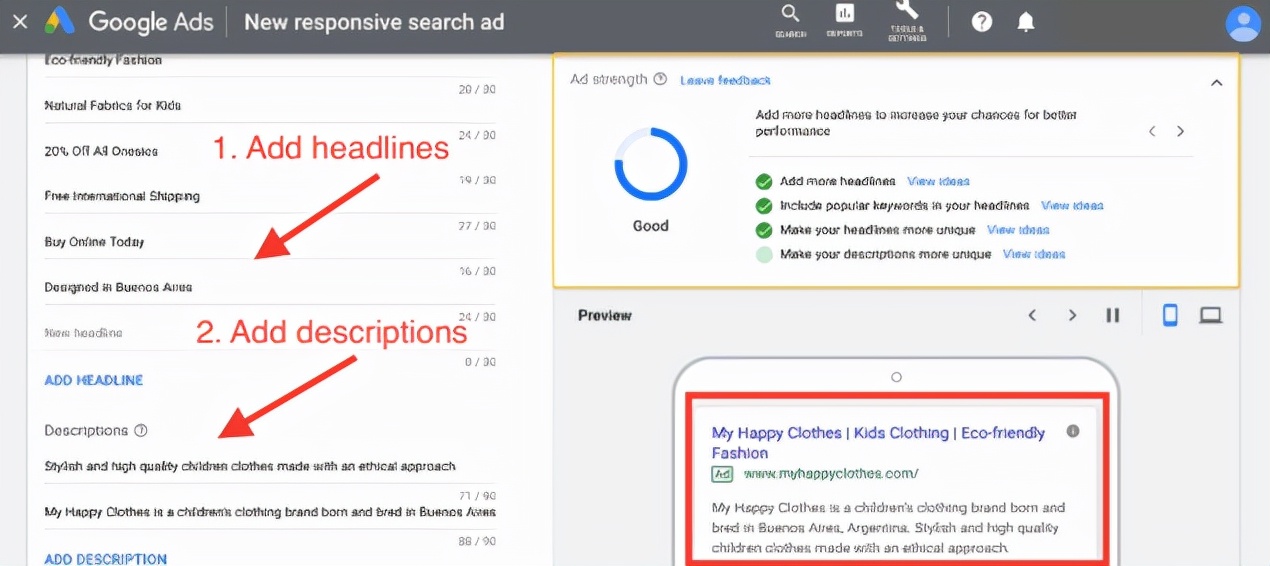Click green check beside Add more headlines
1270x566 pixels.
[x=764, y=181]
